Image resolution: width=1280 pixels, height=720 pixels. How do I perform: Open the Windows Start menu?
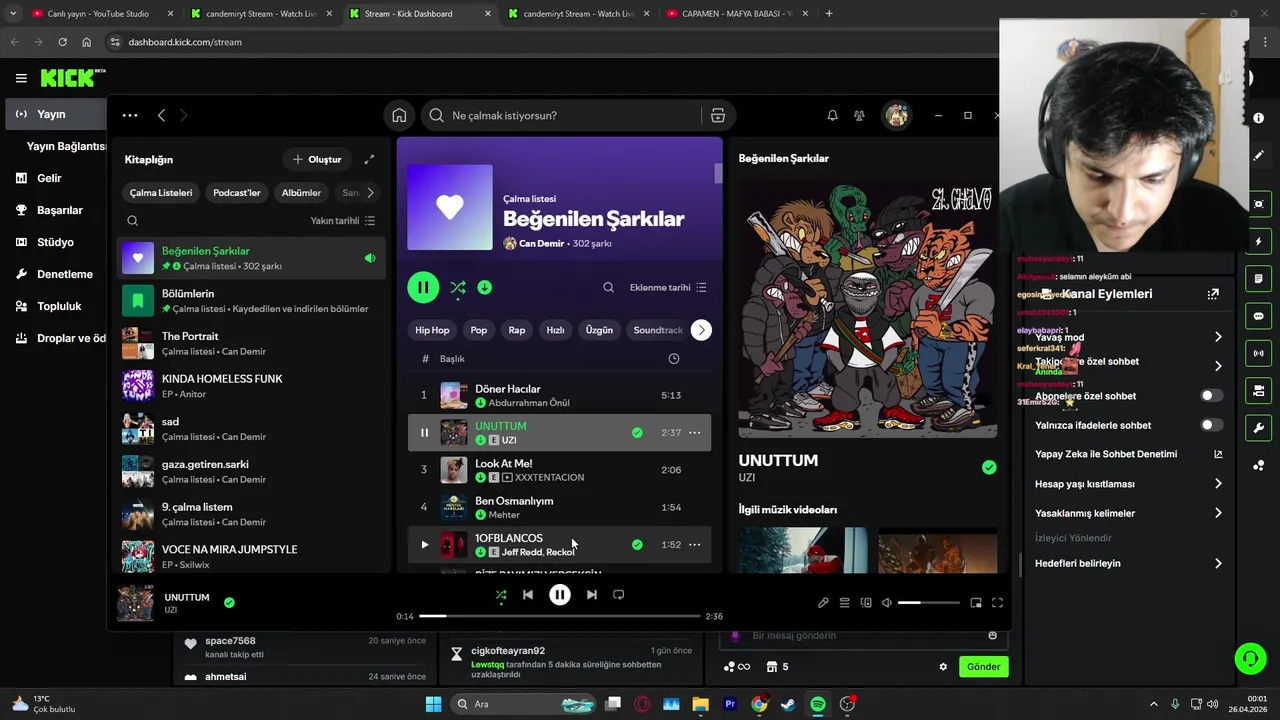(433, 704)
